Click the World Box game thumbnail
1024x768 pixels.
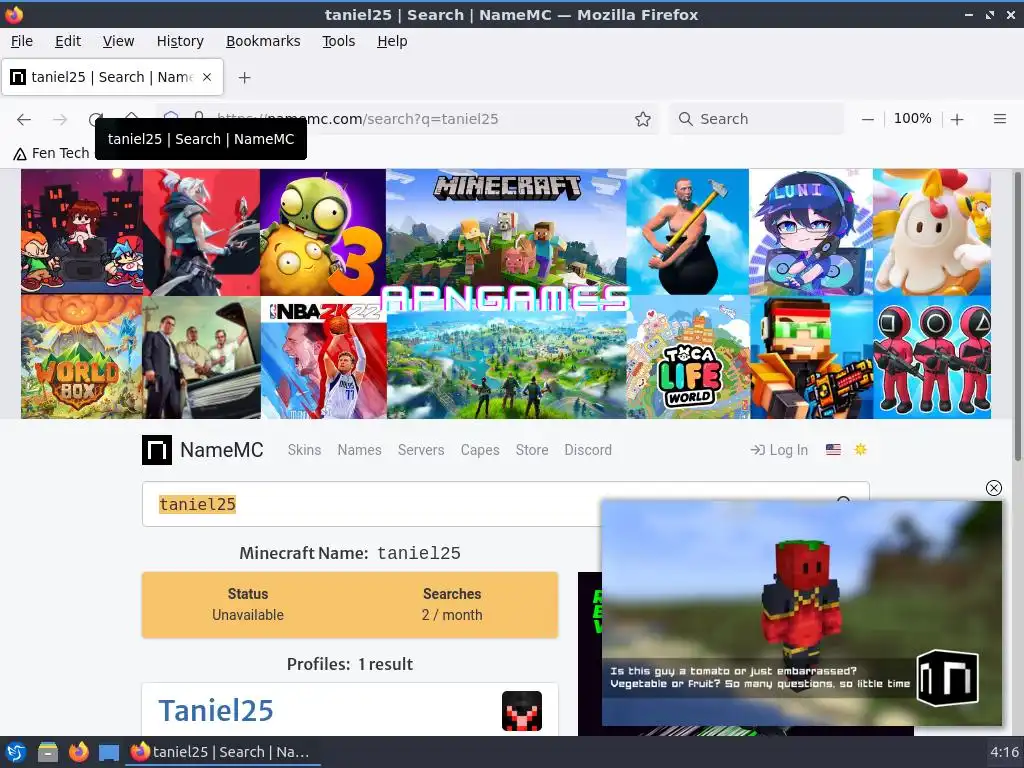(x=82, y=357)
